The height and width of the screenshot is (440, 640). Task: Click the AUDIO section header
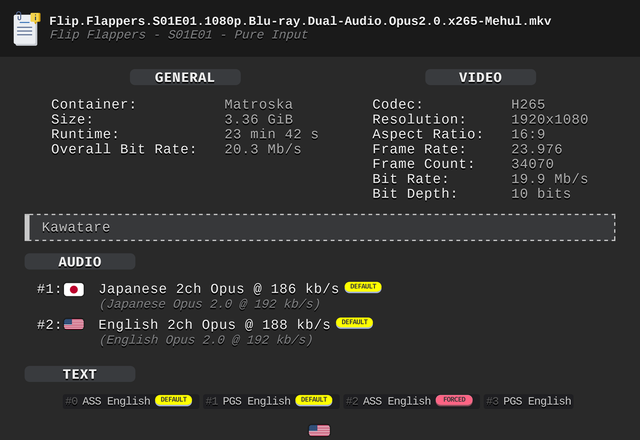[x=80, y=262]
